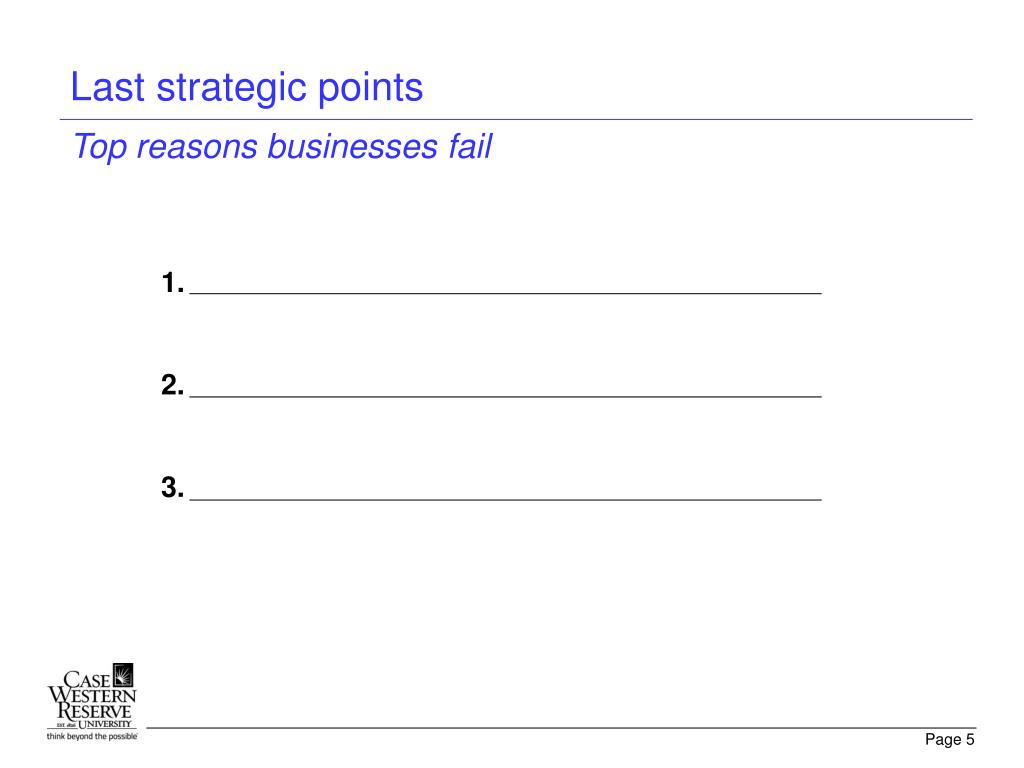The height and width of the screenshot is (768, 1024).
Task: Click the list number "3."
Action: (172, 487)
